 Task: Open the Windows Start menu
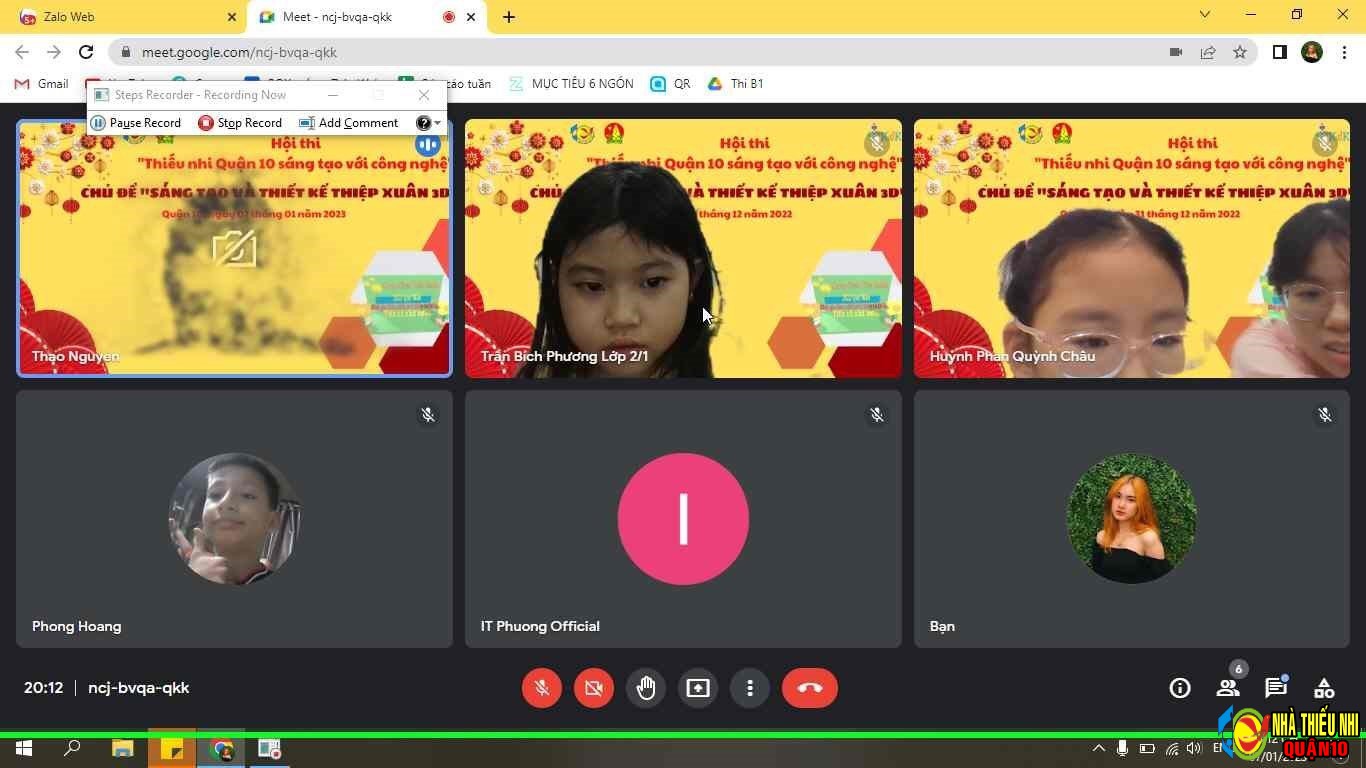[24, 748]
